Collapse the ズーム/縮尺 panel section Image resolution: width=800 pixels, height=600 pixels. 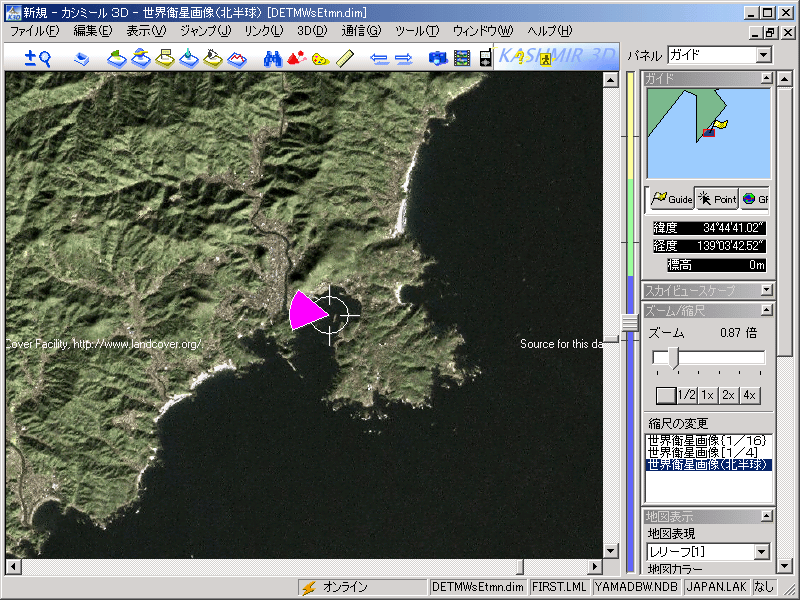pyautogui.click(x=766, y=310)
